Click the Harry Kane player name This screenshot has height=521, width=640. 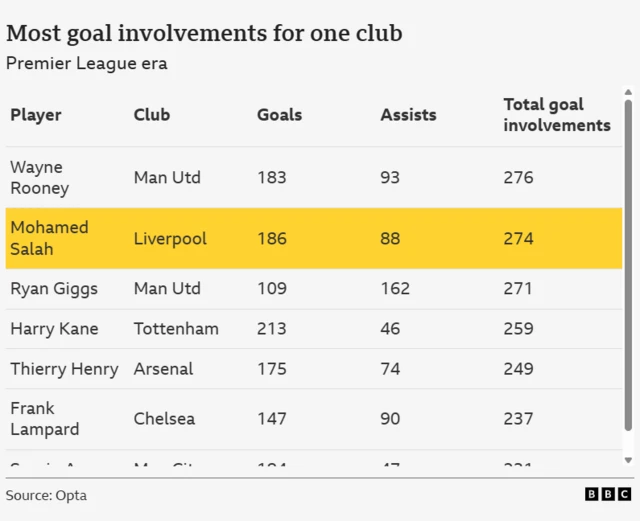54,329
